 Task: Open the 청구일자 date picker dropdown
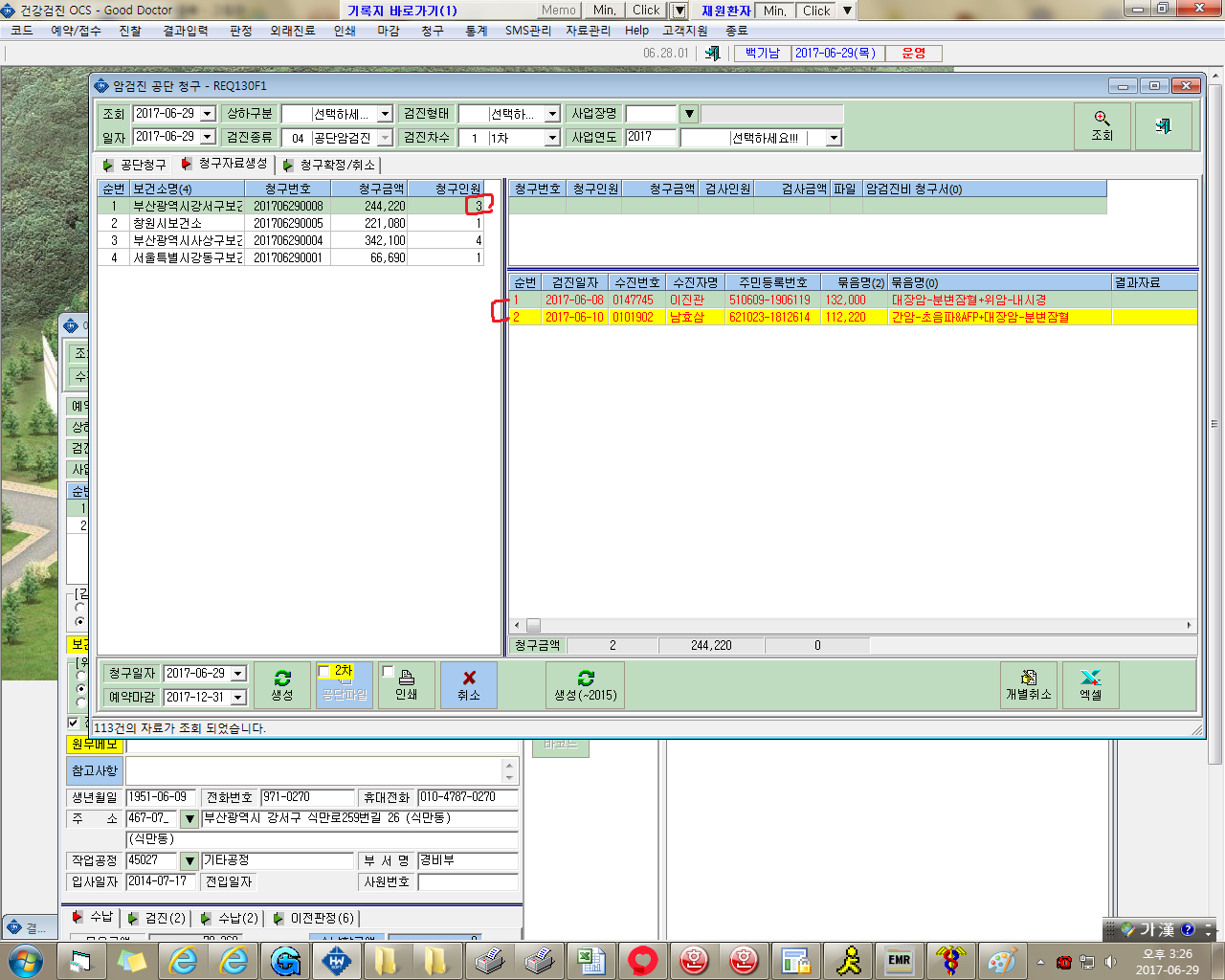pos(238,674)
